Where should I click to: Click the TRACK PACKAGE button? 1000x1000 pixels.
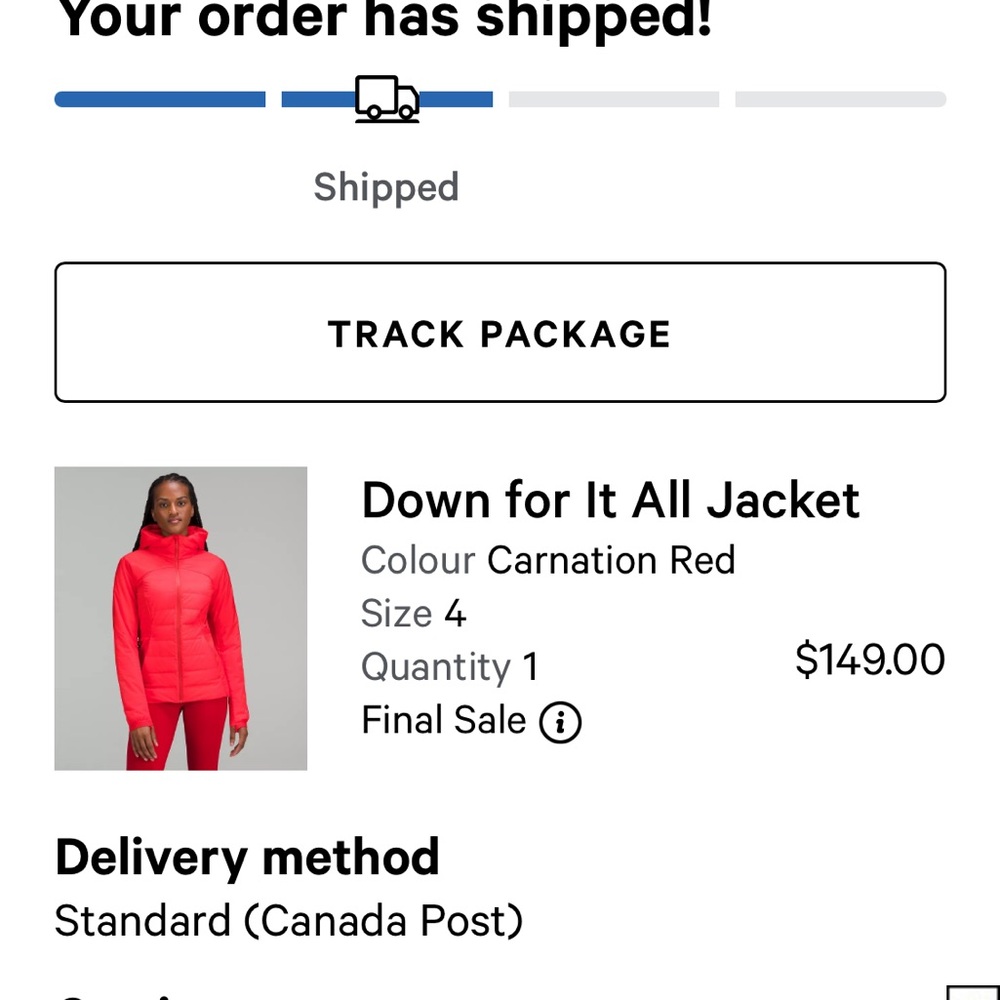[x=500, y=333]
